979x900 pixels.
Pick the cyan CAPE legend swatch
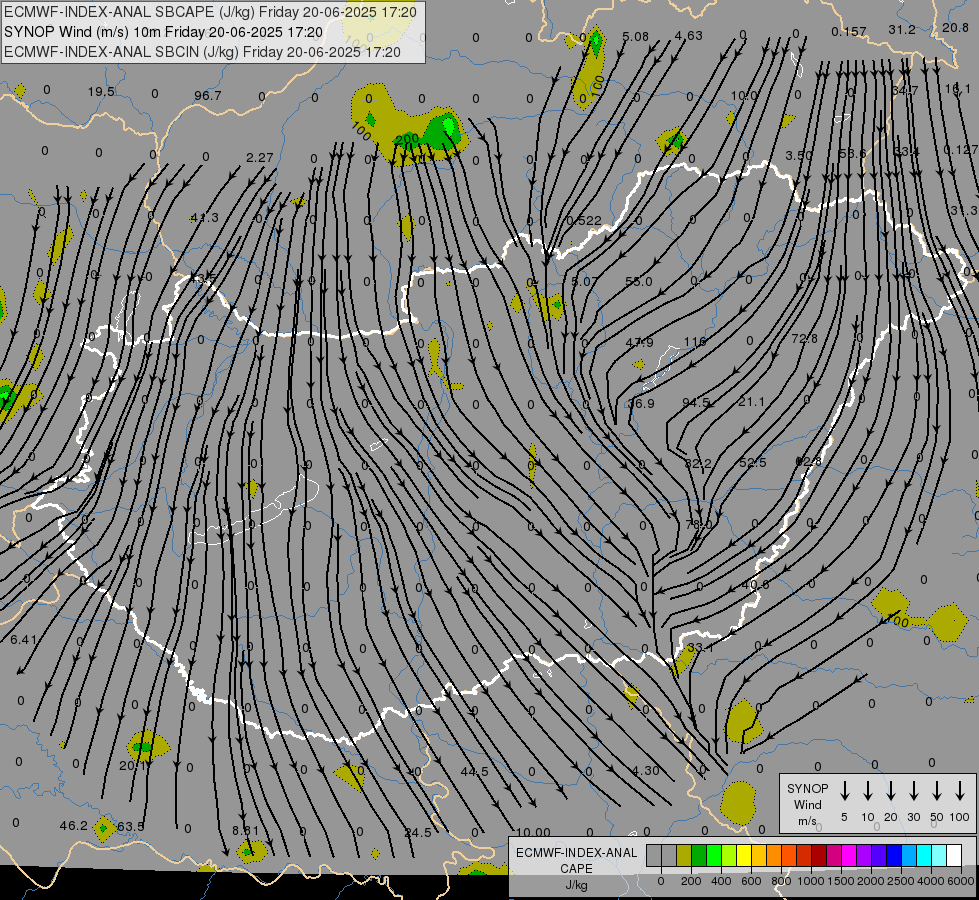[x=923, y=855]
